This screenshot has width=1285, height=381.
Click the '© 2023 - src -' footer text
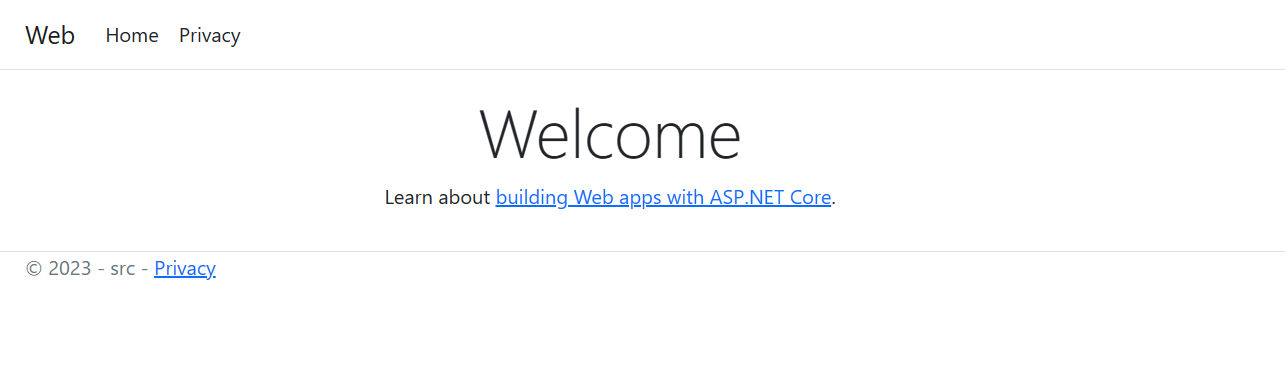tap(87, 268)
